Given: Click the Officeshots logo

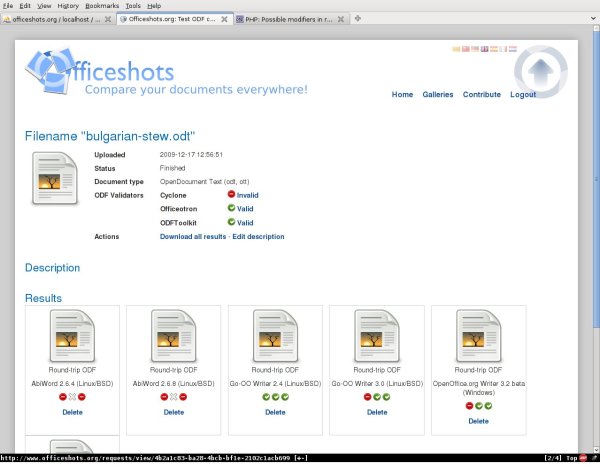Looking at the screenshot, I should 166,72.
